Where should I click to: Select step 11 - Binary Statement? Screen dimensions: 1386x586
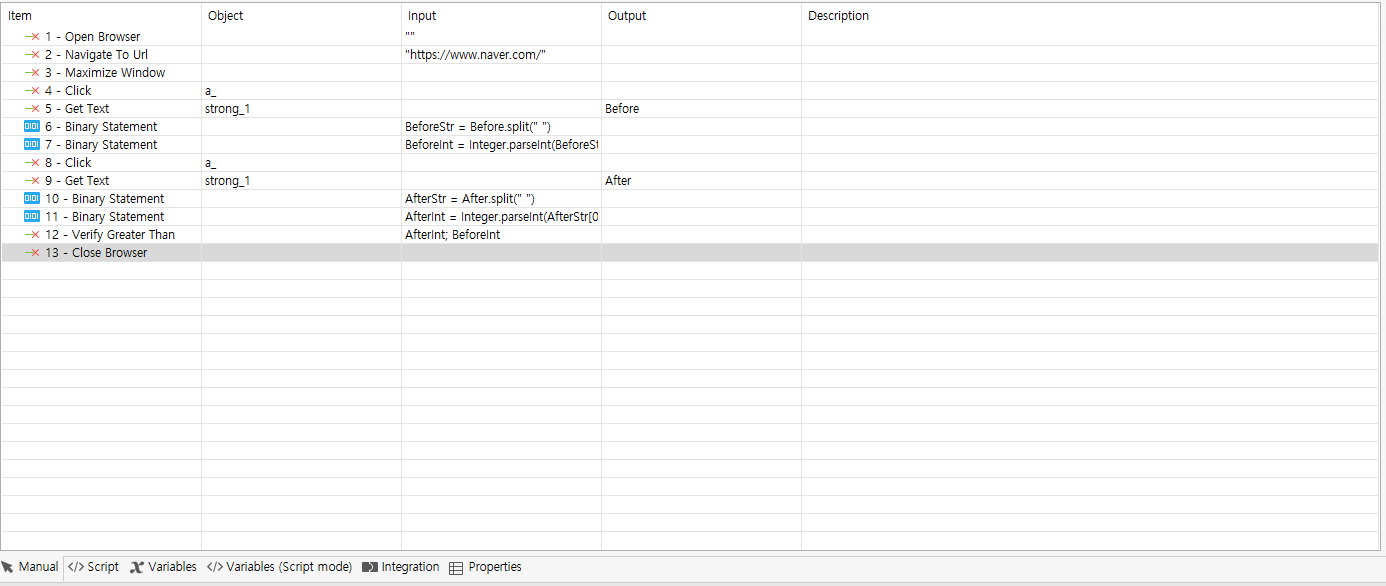(104, 217)
